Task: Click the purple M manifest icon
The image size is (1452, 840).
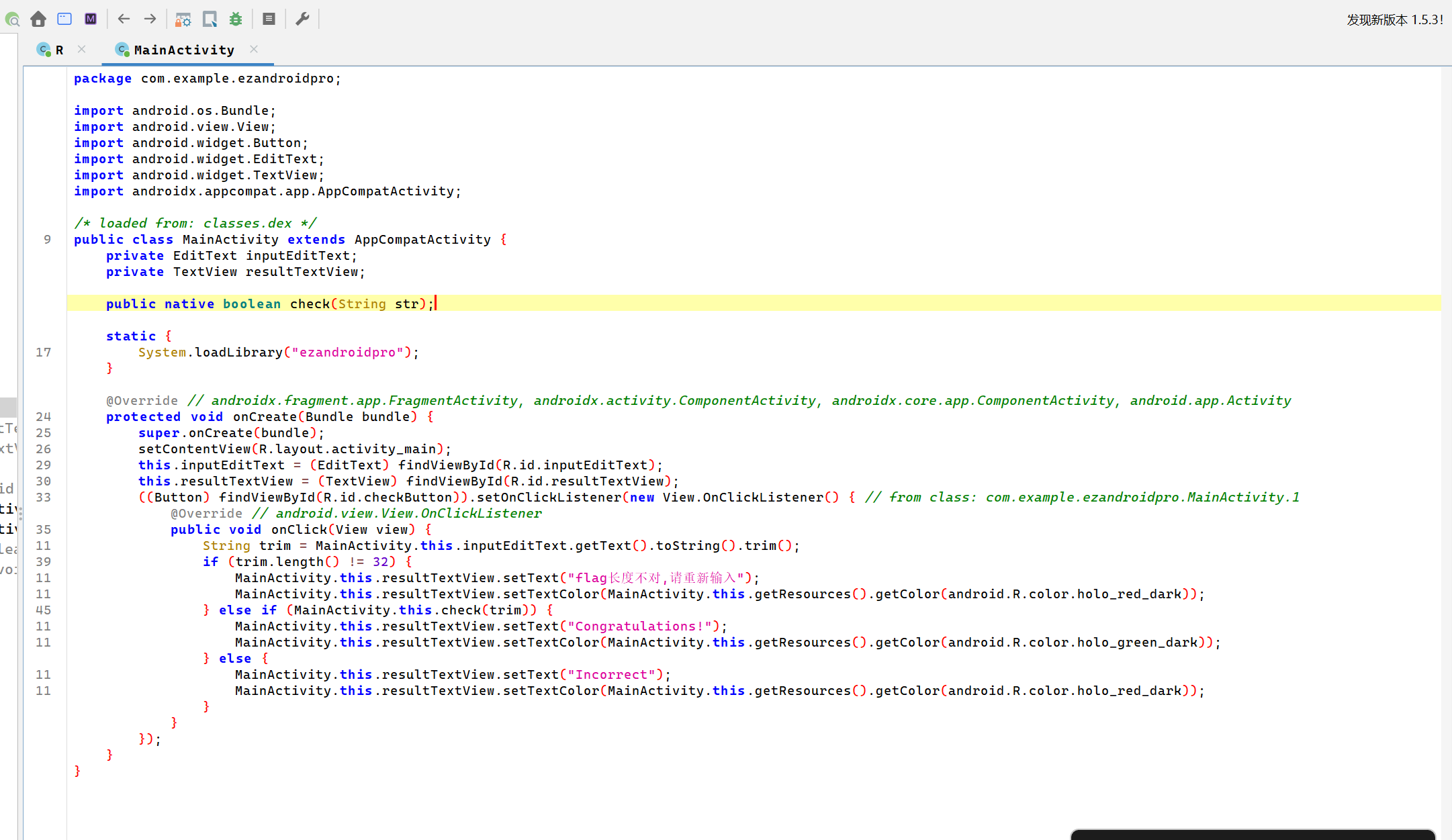Action: (91, 19)
